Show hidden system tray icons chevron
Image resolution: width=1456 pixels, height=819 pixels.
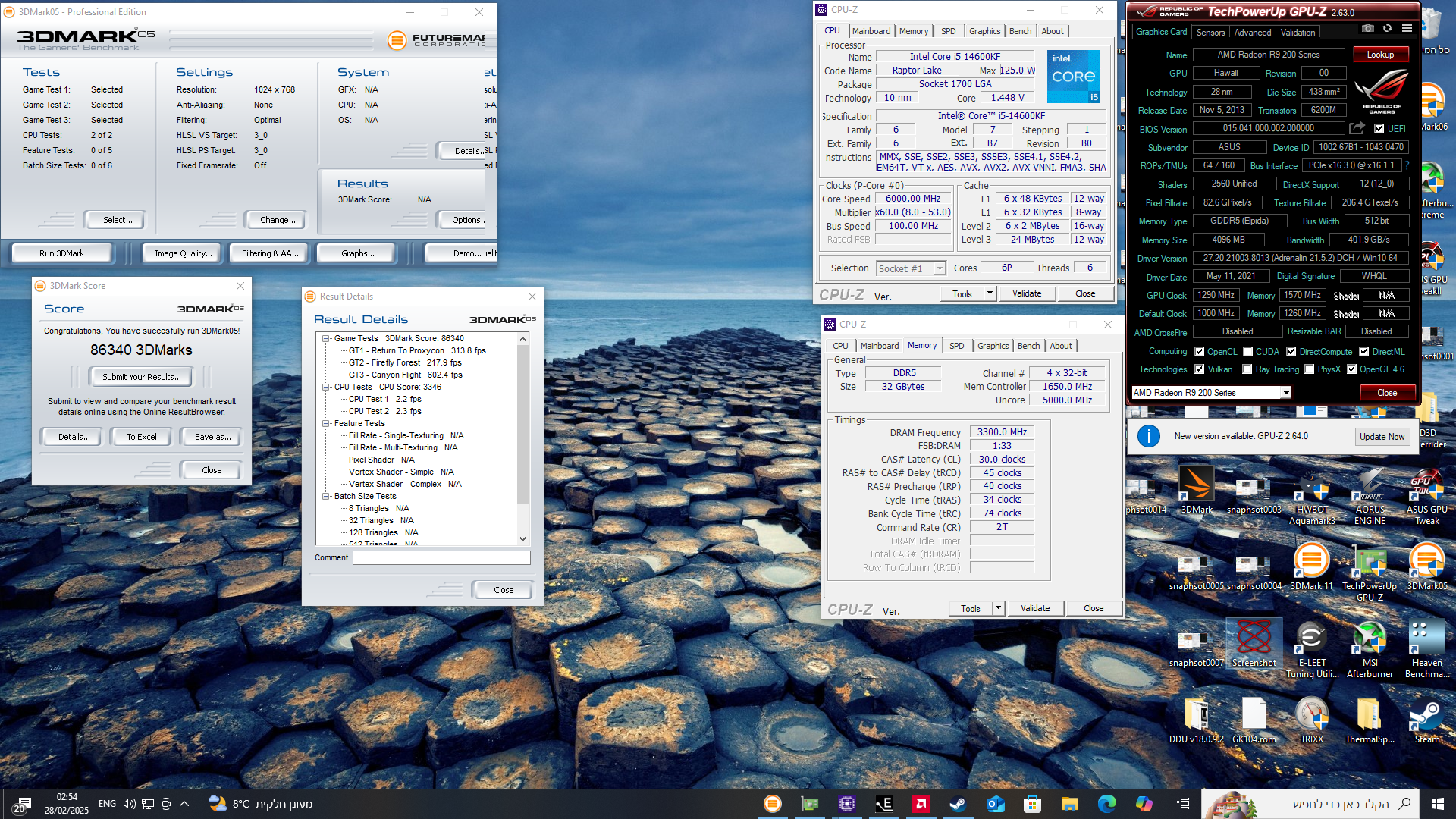[184, 804]
